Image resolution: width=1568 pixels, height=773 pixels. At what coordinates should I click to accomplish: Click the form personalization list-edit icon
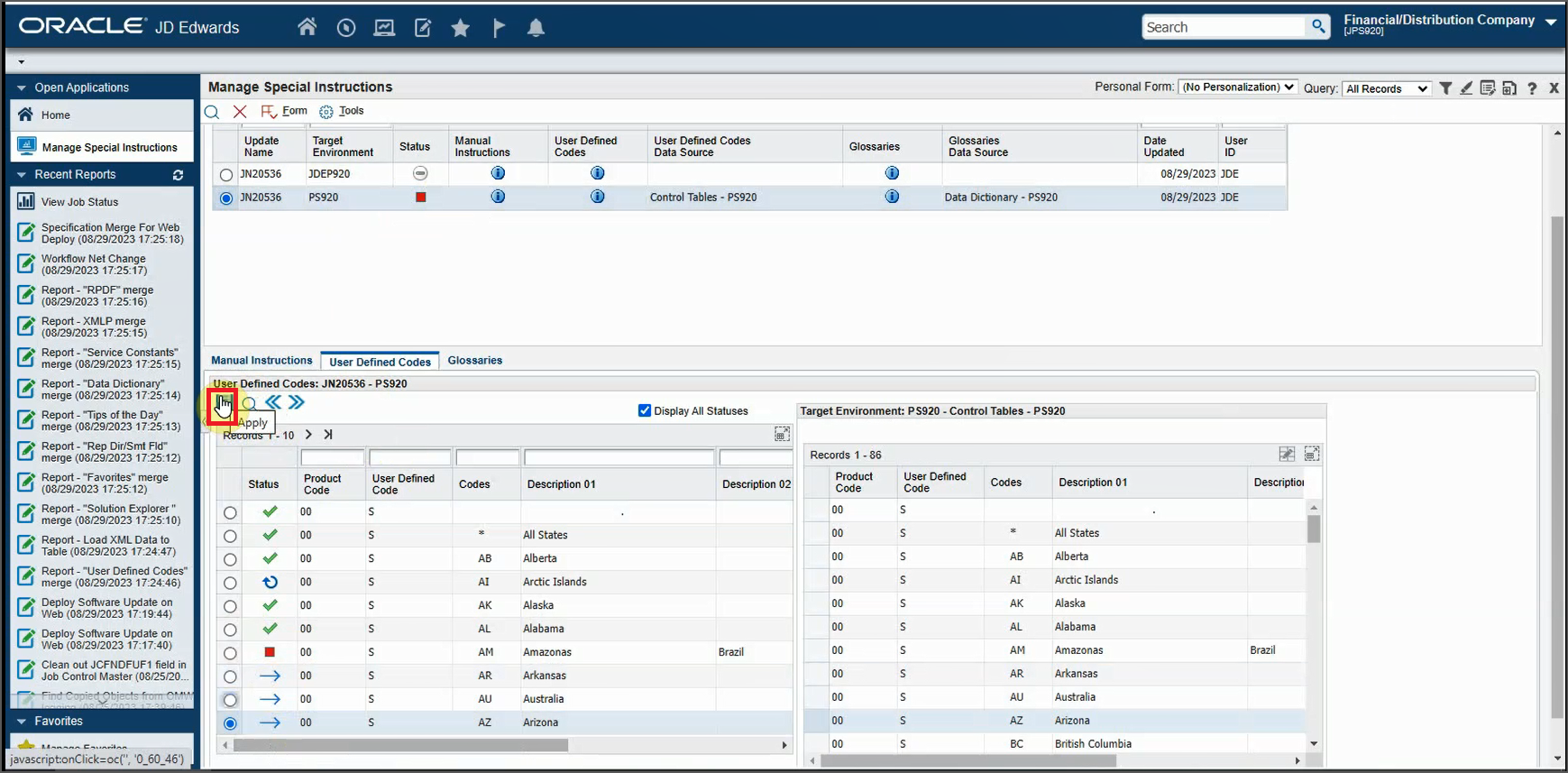[1488, 88]
